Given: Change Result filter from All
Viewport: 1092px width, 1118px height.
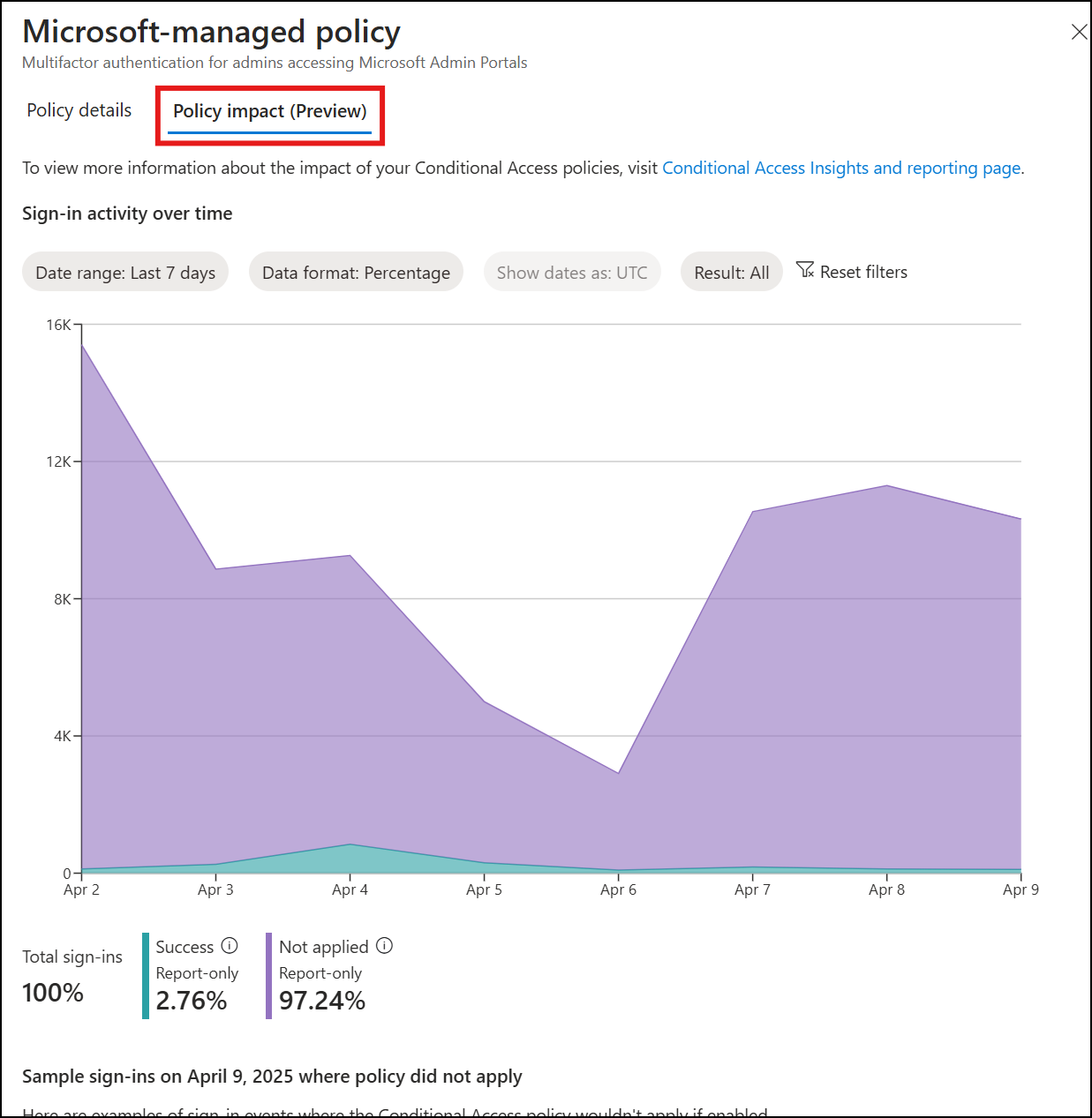Looking at the screenshot, I should click(731, 272).
